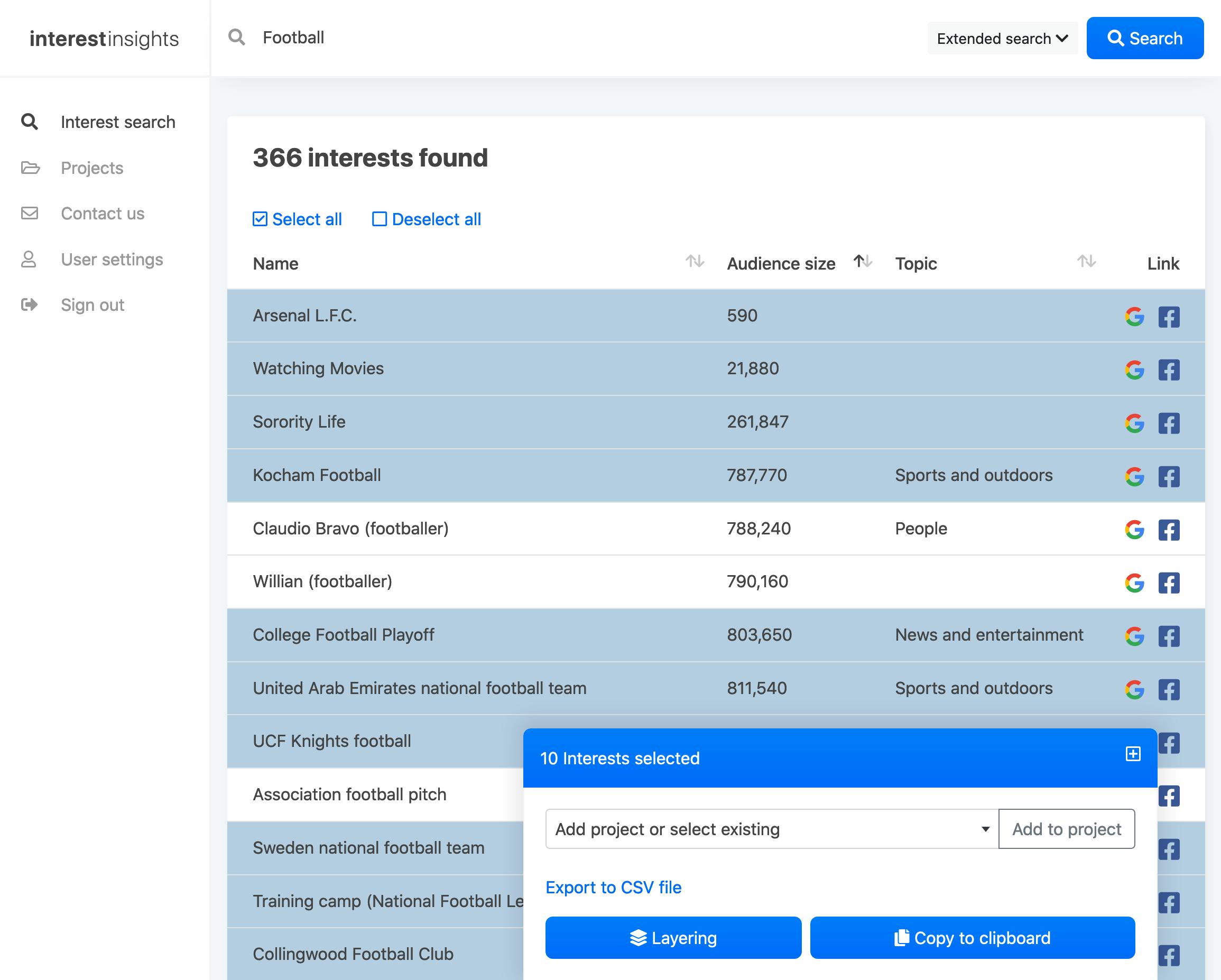Click the '10 Interests selected' panel title
The width and height of the screenshot is (1221, 980).
click(620, 758)
